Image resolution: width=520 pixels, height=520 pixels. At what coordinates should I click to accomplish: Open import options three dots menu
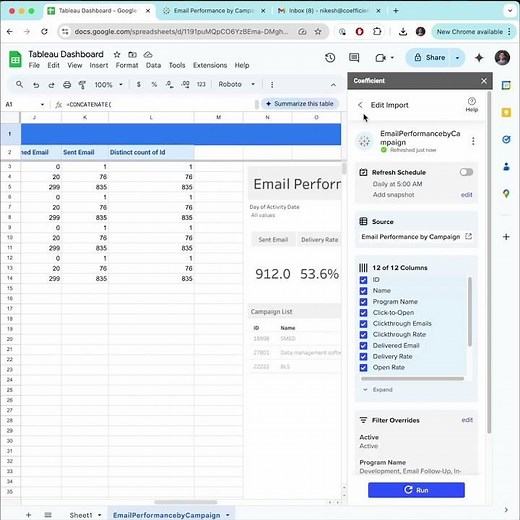coord(473,141)
